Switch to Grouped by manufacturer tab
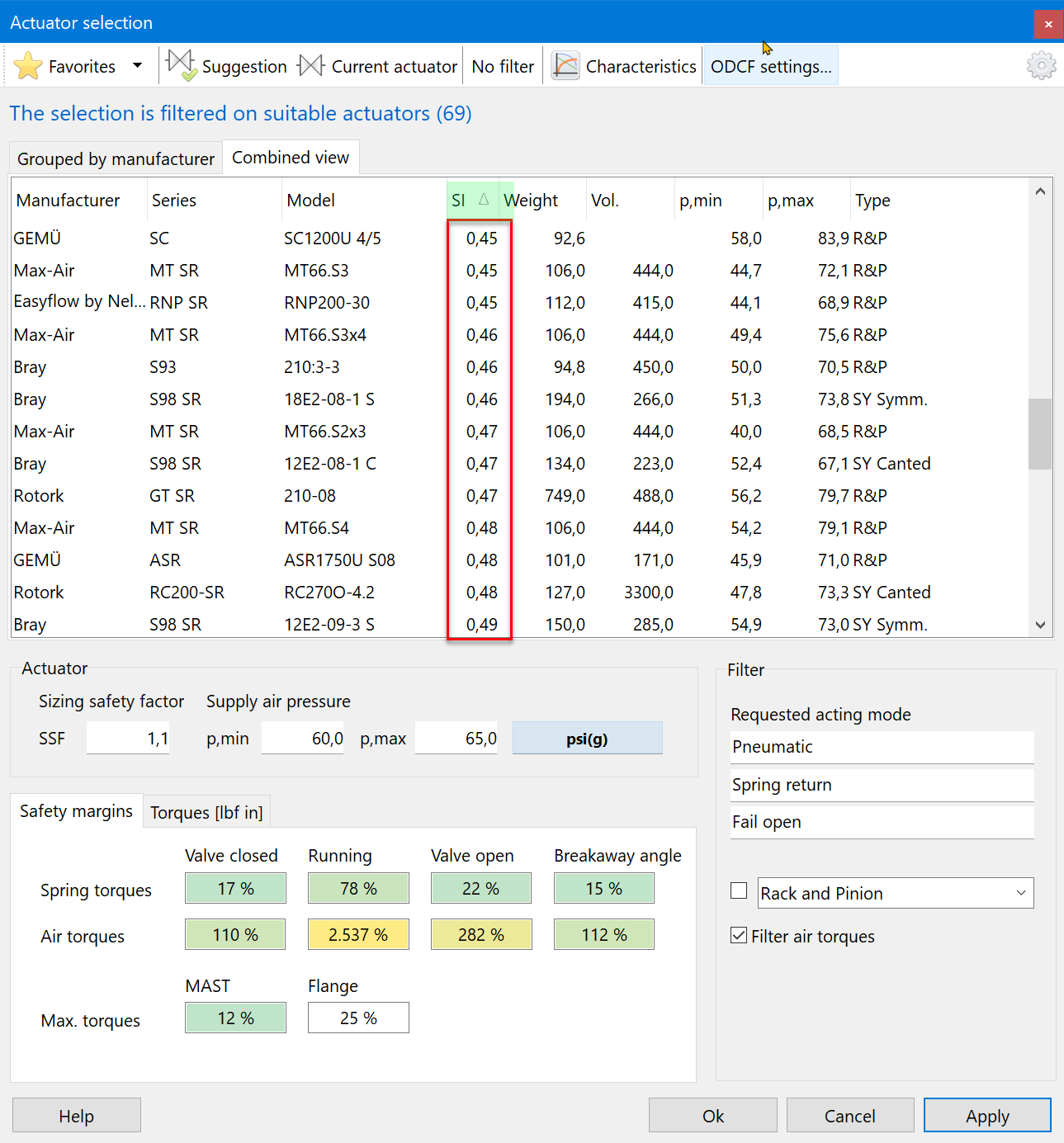The height and width of the screenshot is (1143, 1064). click(116, 158)
